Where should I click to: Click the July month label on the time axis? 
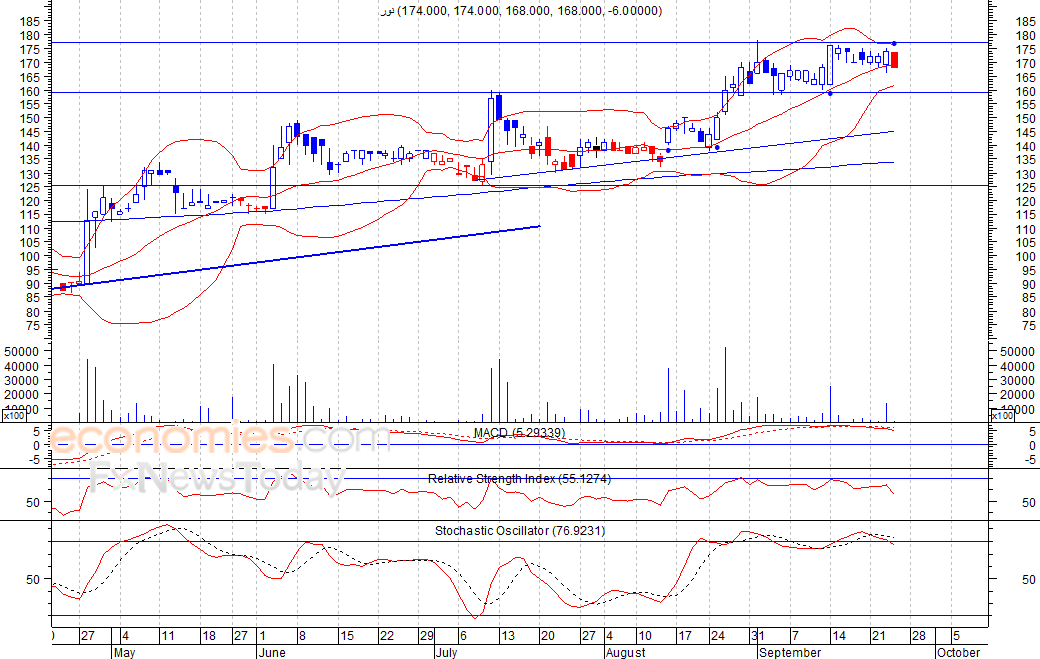tap(446, 652)
